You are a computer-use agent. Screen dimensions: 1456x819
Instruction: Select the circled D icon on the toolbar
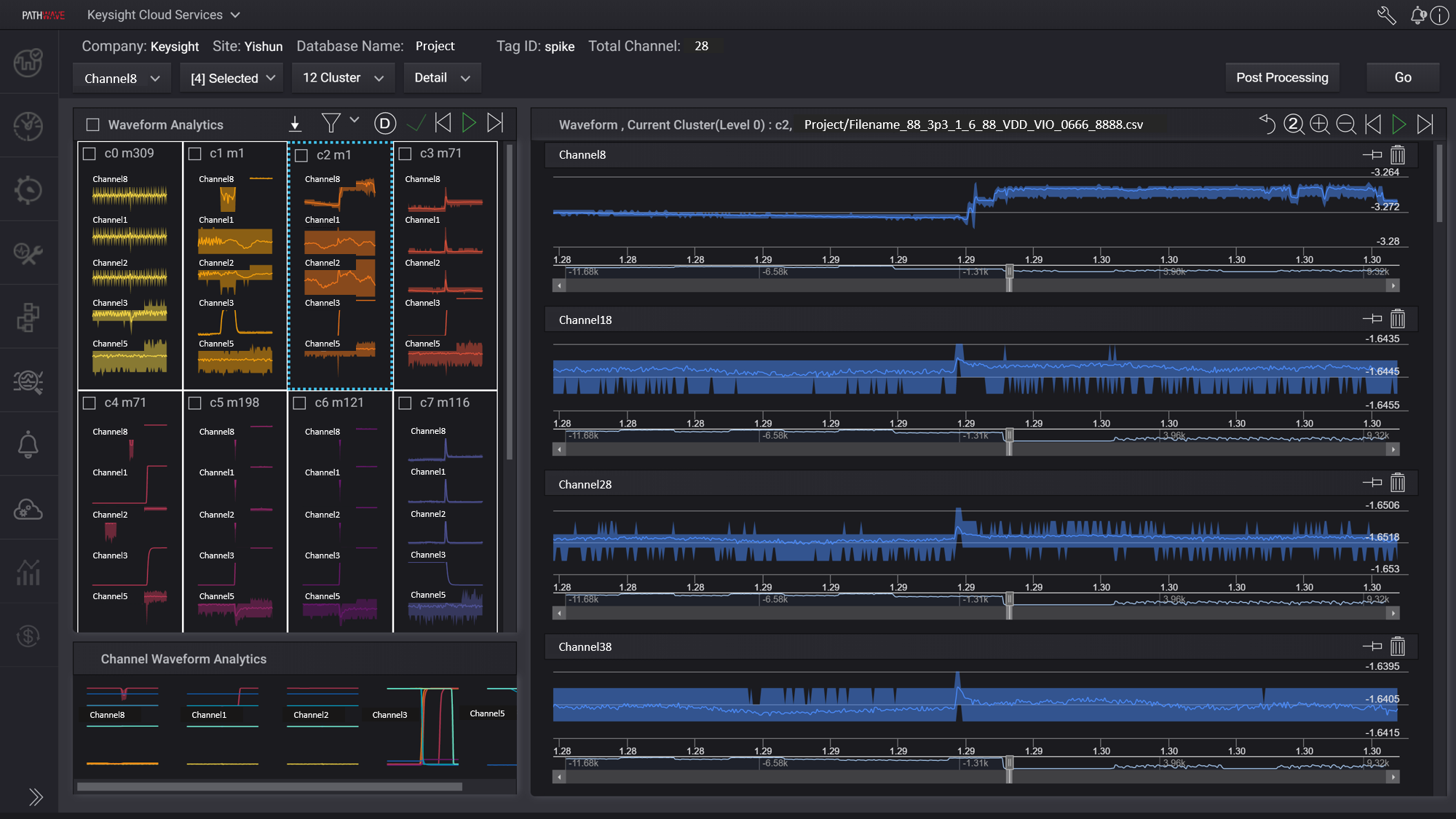(385, 123)
